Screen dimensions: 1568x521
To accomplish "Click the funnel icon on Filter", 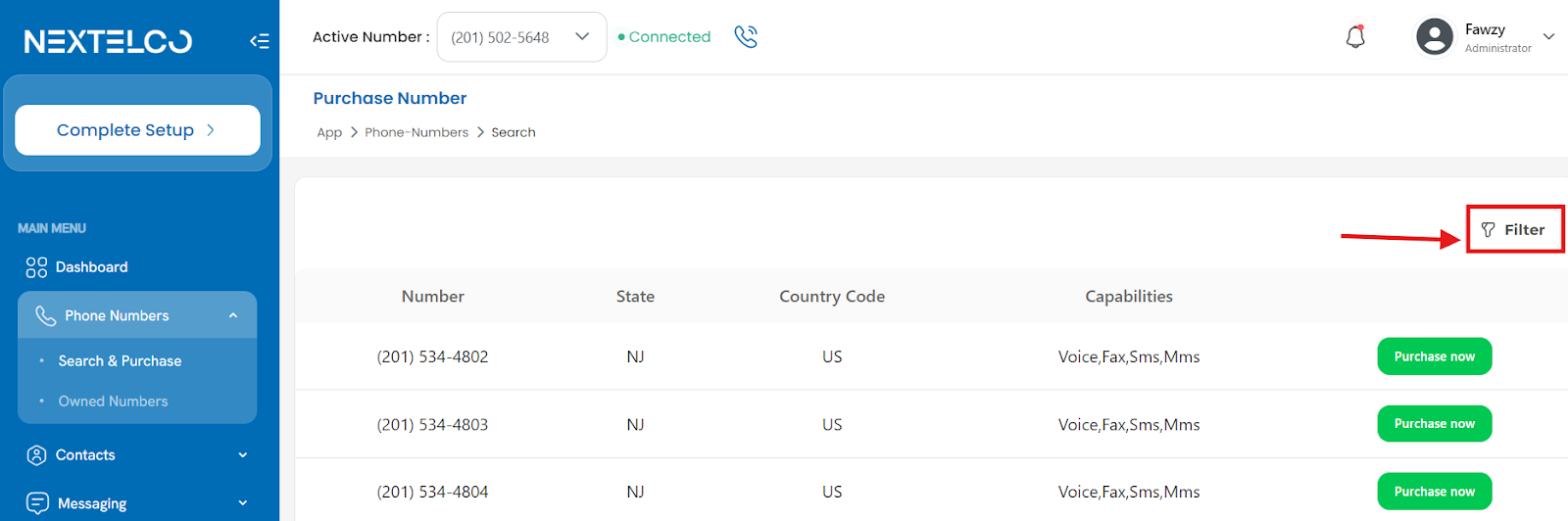I will pyautogui.click(x=1488, y=230).
